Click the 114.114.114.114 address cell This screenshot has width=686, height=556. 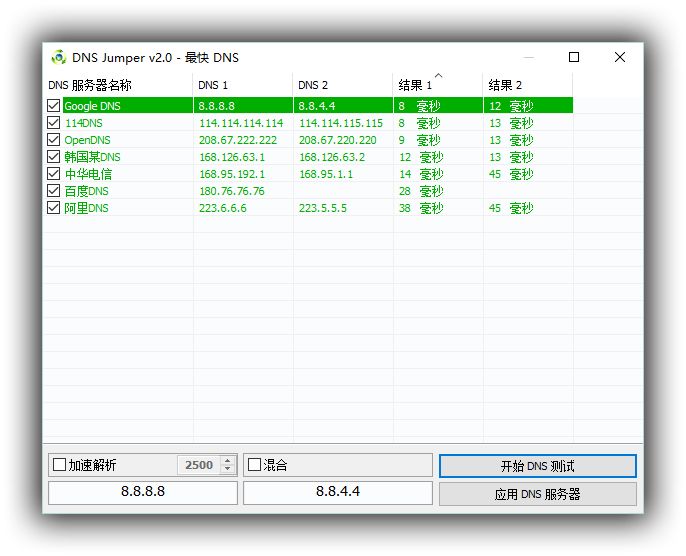click(241, 123)
